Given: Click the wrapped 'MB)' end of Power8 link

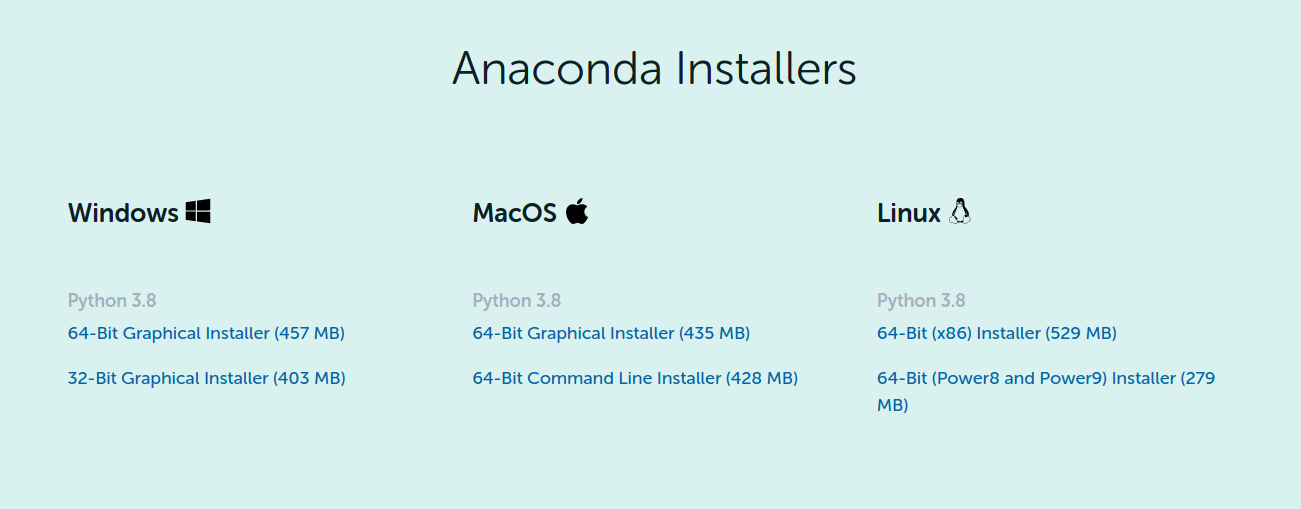Looking at the screenshot, I should click(x=893, y=405).
